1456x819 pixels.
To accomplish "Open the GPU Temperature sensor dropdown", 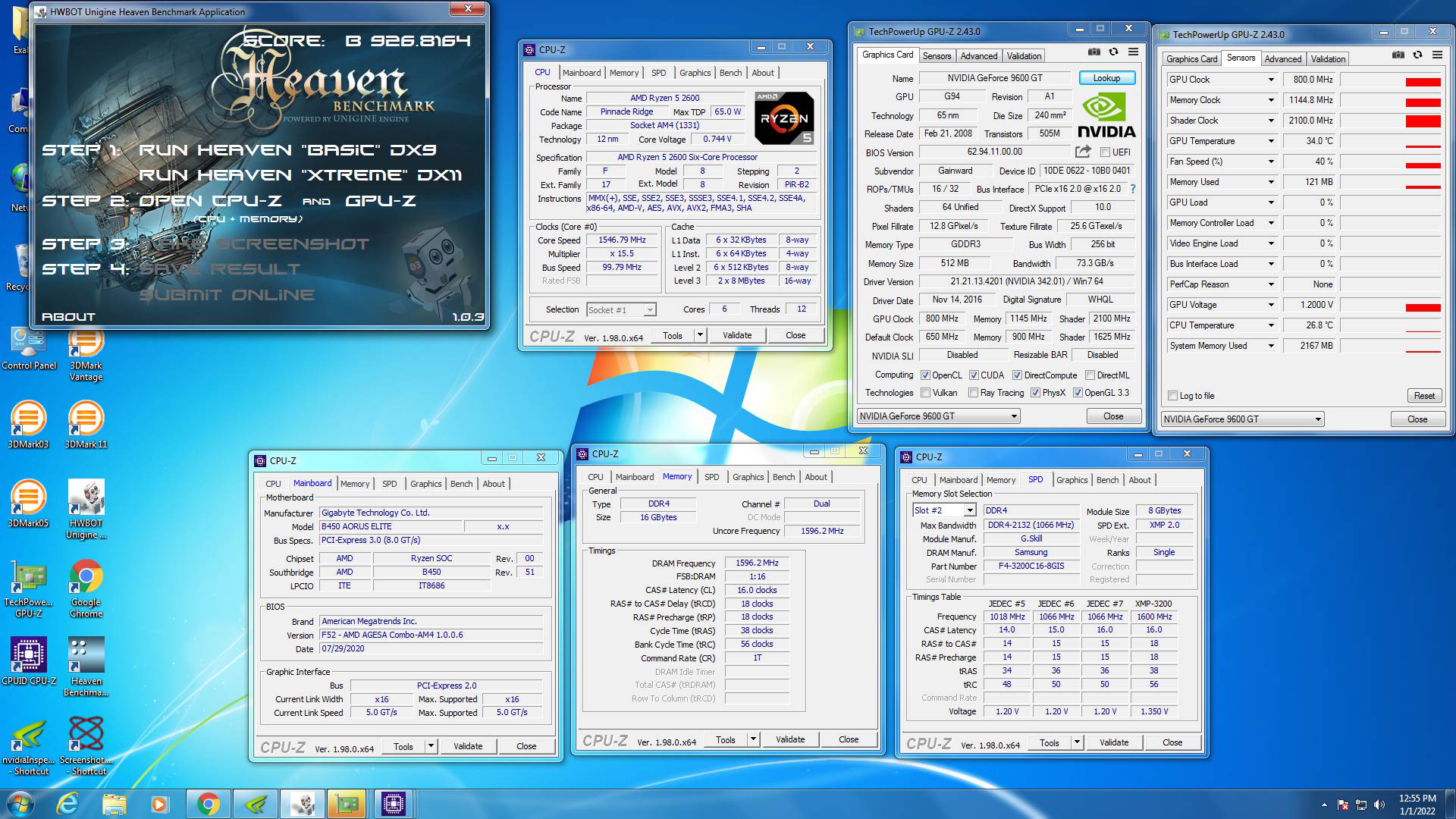I will point(1271,141).
